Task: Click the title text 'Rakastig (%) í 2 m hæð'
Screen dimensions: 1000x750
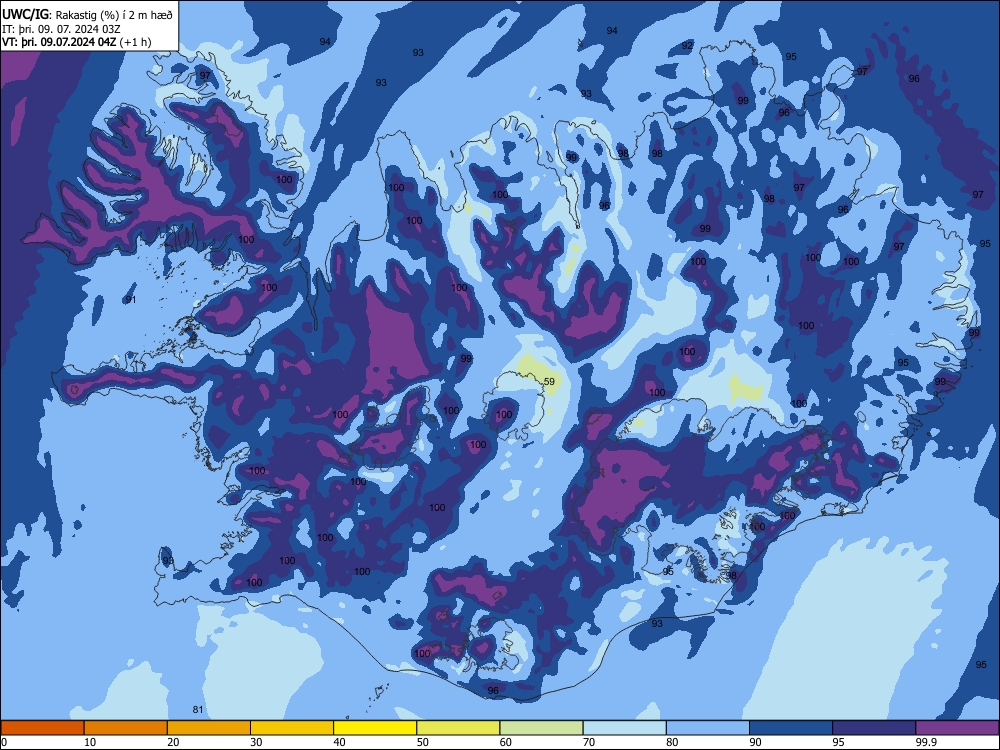Action: pyautogui.click(x=113, y=15)
